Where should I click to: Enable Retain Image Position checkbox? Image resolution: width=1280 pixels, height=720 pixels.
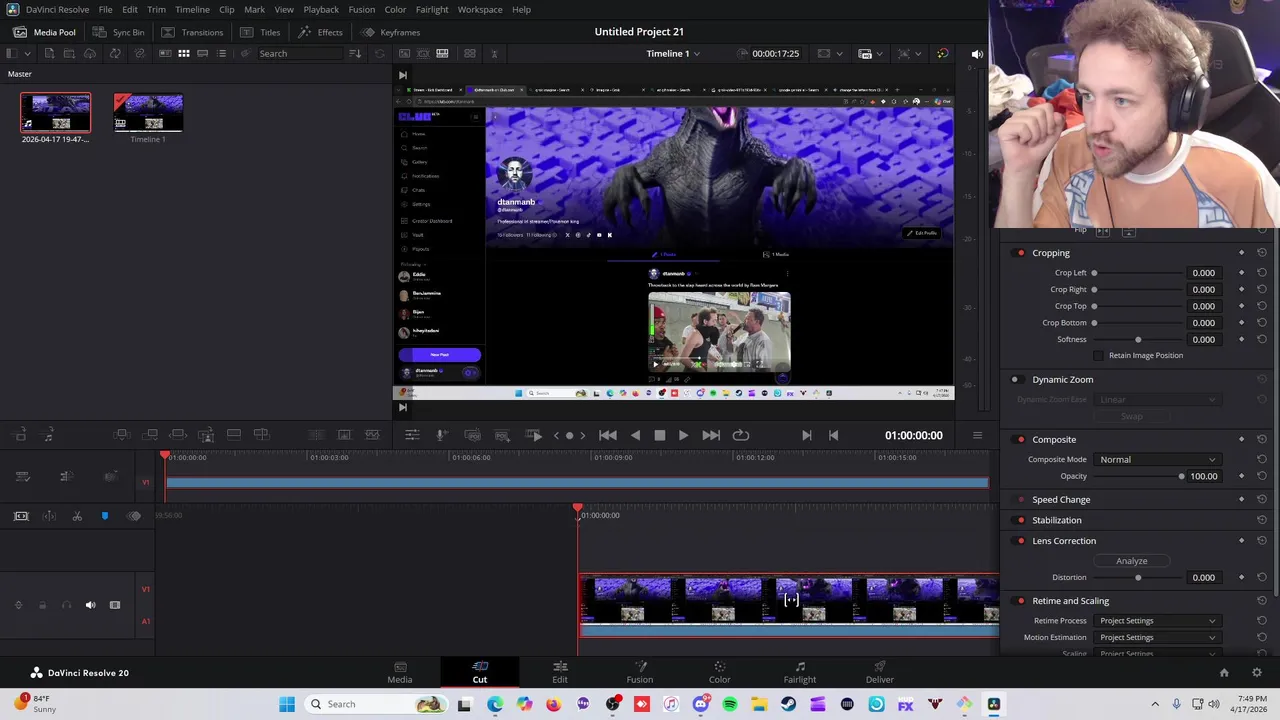(x=1099, y=356)
